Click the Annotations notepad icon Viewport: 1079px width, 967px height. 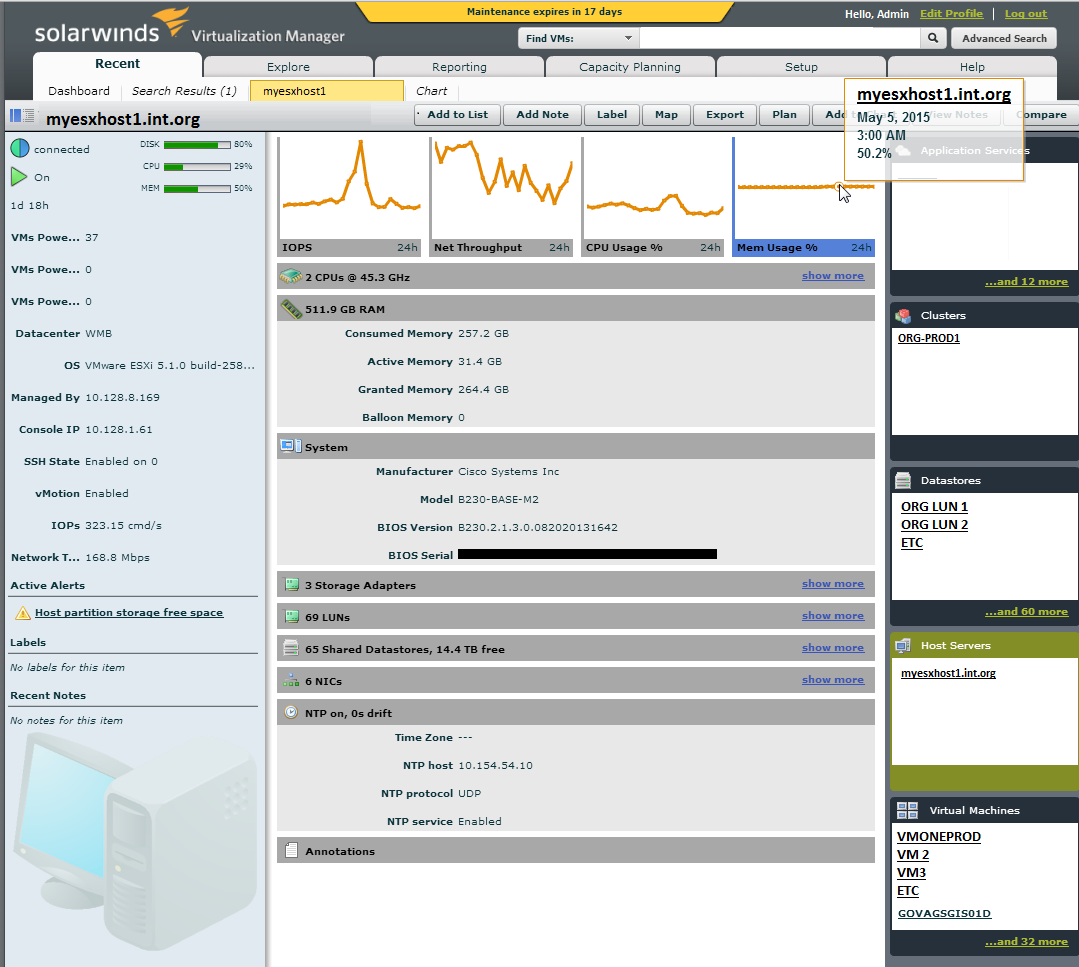pyautogui.click(x=291, y=851)
